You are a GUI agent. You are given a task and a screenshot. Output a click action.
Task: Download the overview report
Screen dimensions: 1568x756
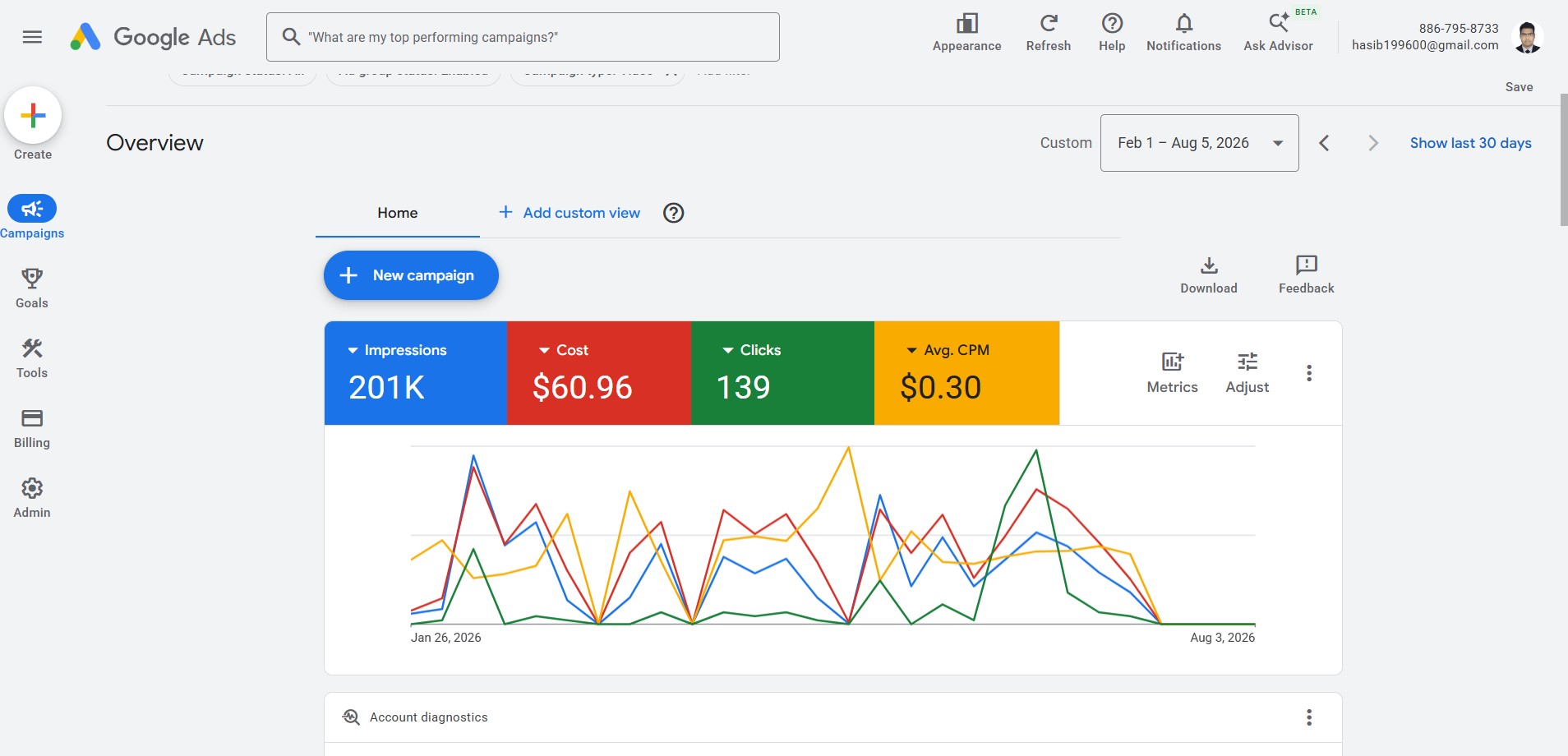click(1209, 275)
